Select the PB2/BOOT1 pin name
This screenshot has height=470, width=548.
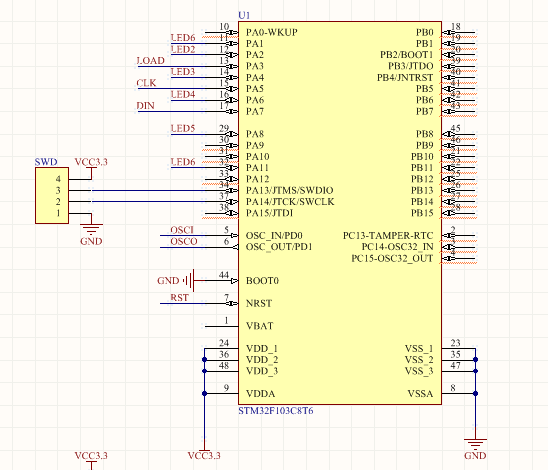tap(407, 55)
